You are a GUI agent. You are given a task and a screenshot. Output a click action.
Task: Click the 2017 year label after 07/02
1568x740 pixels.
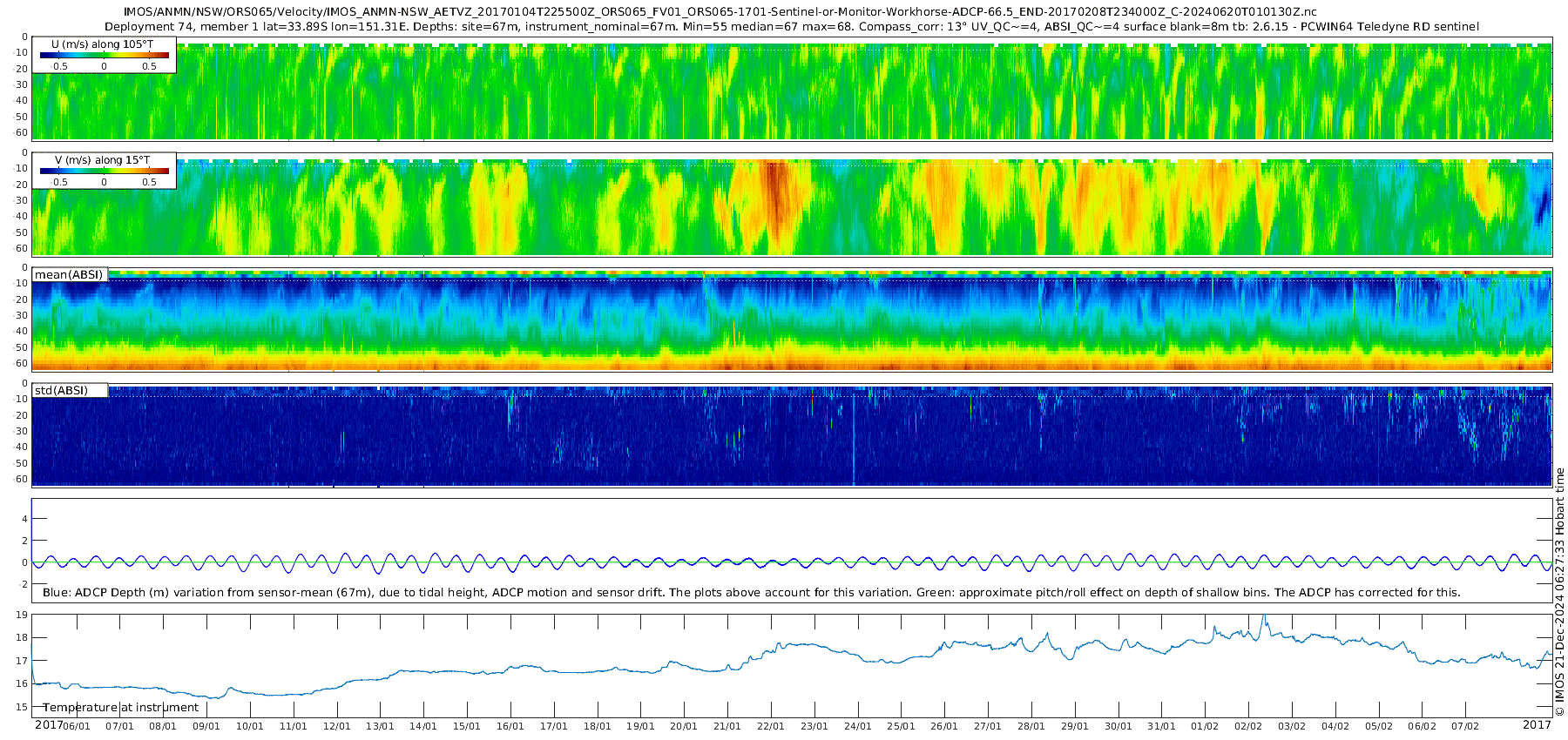pos(1537,725)
